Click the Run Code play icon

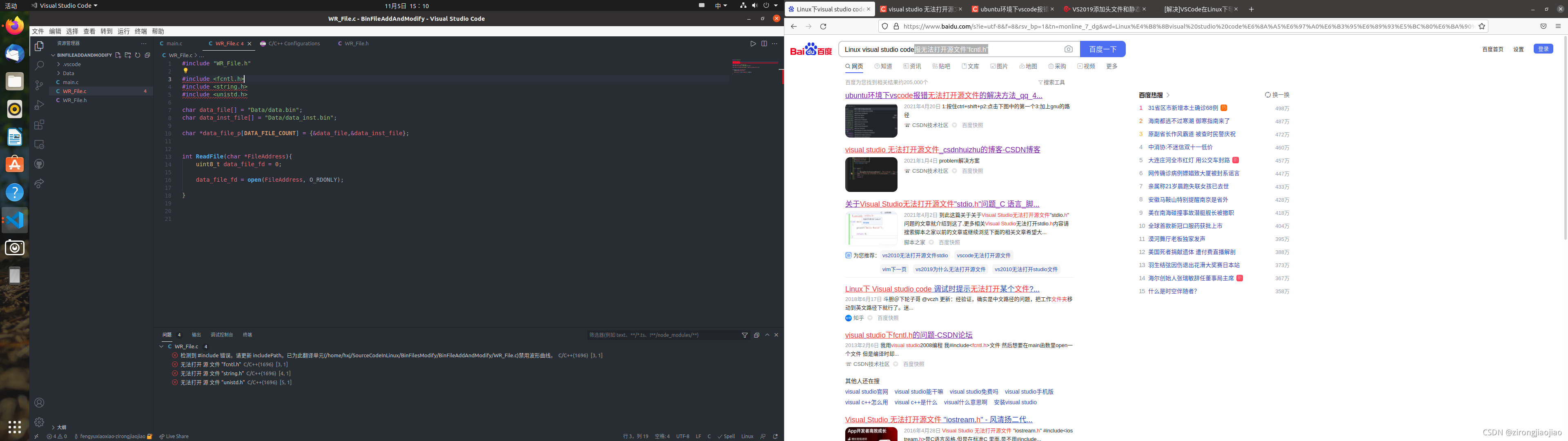[x=753, y=44]
